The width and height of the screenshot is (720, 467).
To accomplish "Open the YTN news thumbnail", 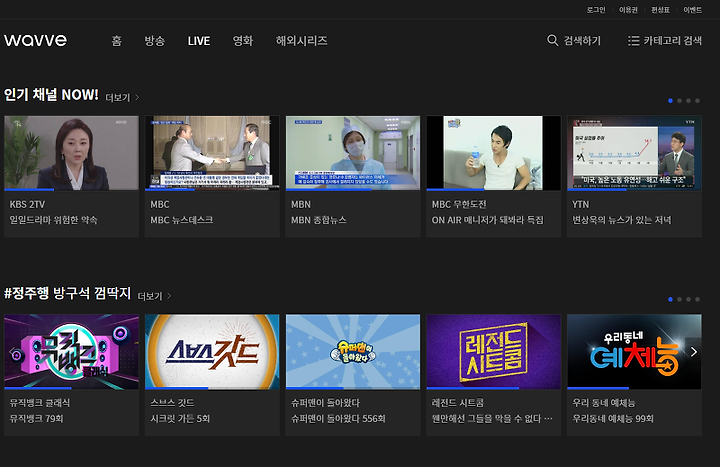I will [634, 152].
